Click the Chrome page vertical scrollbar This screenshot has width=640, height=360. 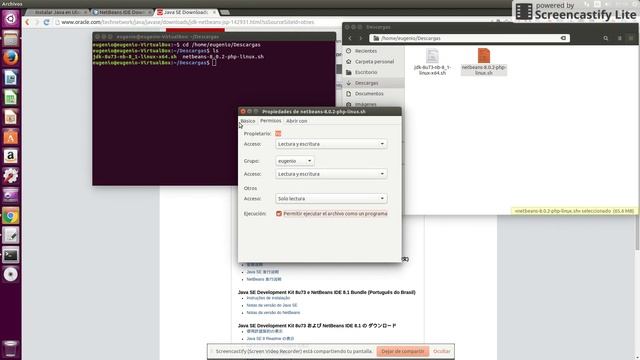tap(637, 139)
